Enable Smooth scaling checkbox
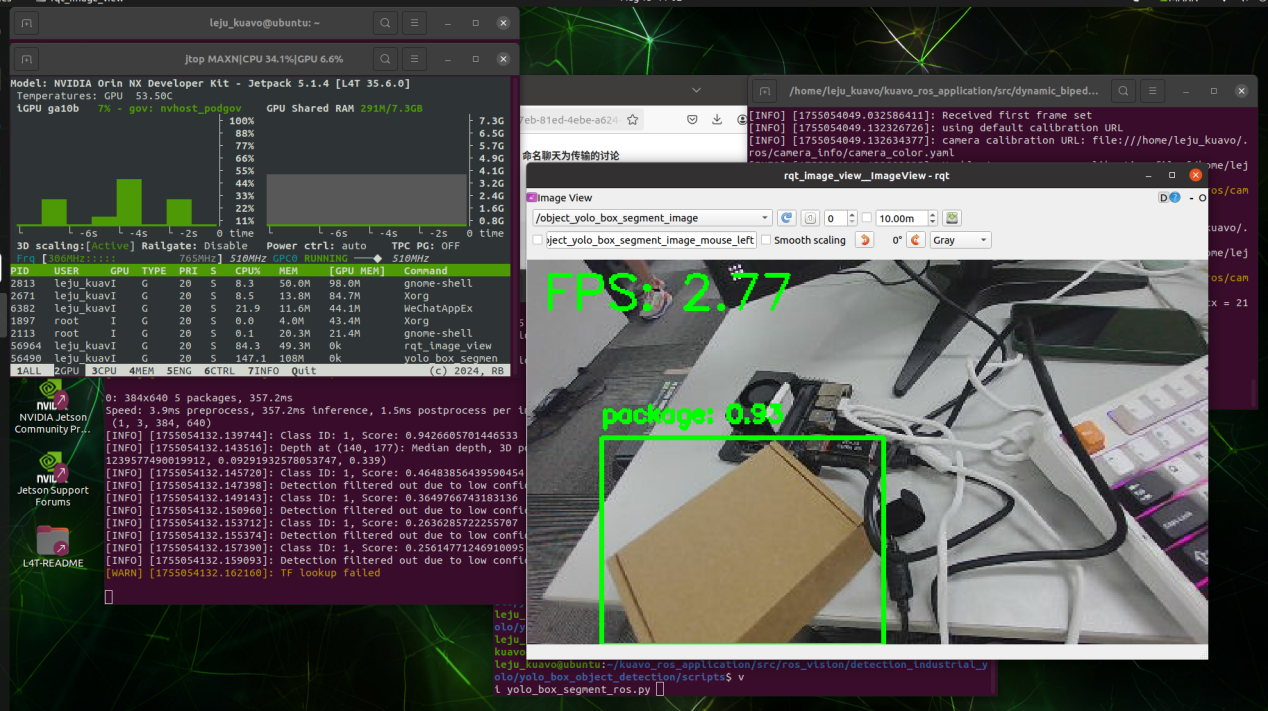The height and width of the screenshot is (711, 1268). (x=766, y=240)
